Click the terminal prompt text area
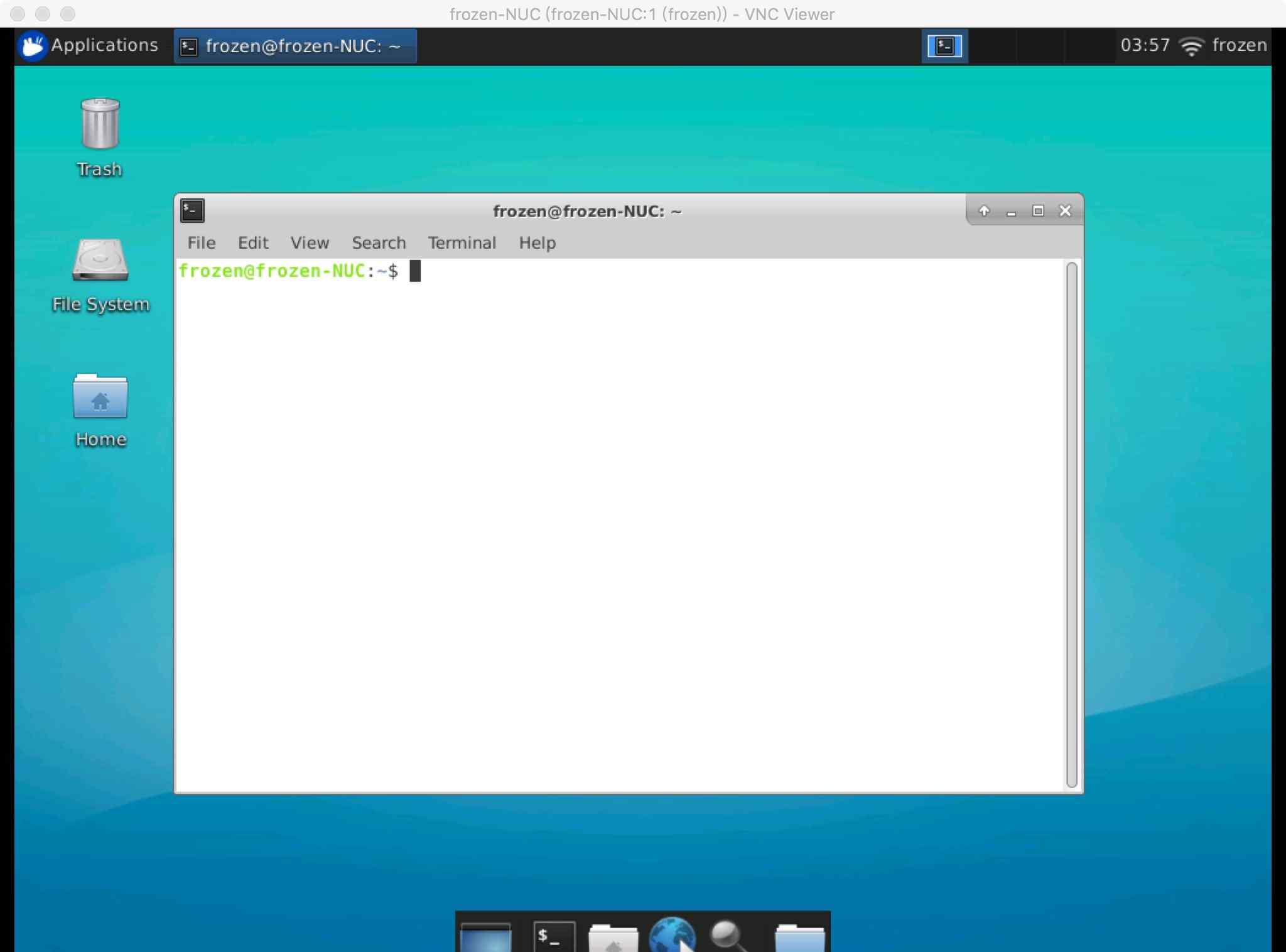The width and height of the screenshot is (1286, 952). [x=620, y=525]
